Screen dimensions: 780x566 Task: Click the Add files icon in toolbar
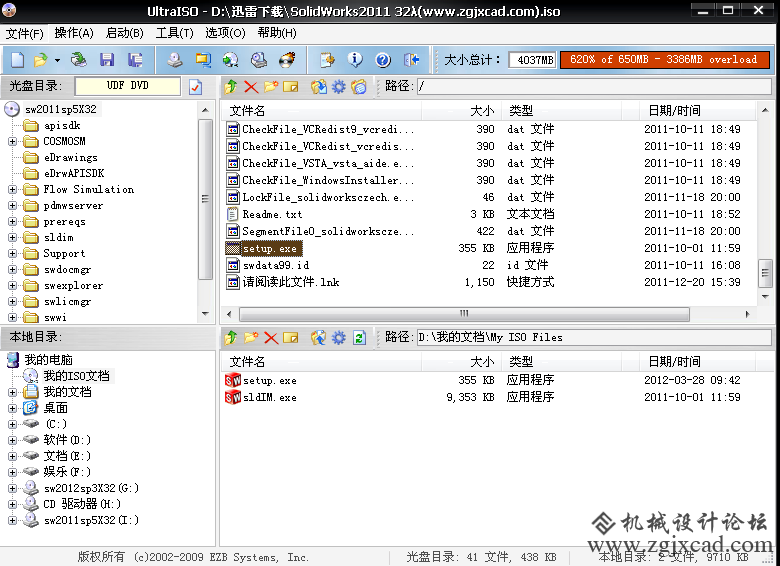coord(327,60)
